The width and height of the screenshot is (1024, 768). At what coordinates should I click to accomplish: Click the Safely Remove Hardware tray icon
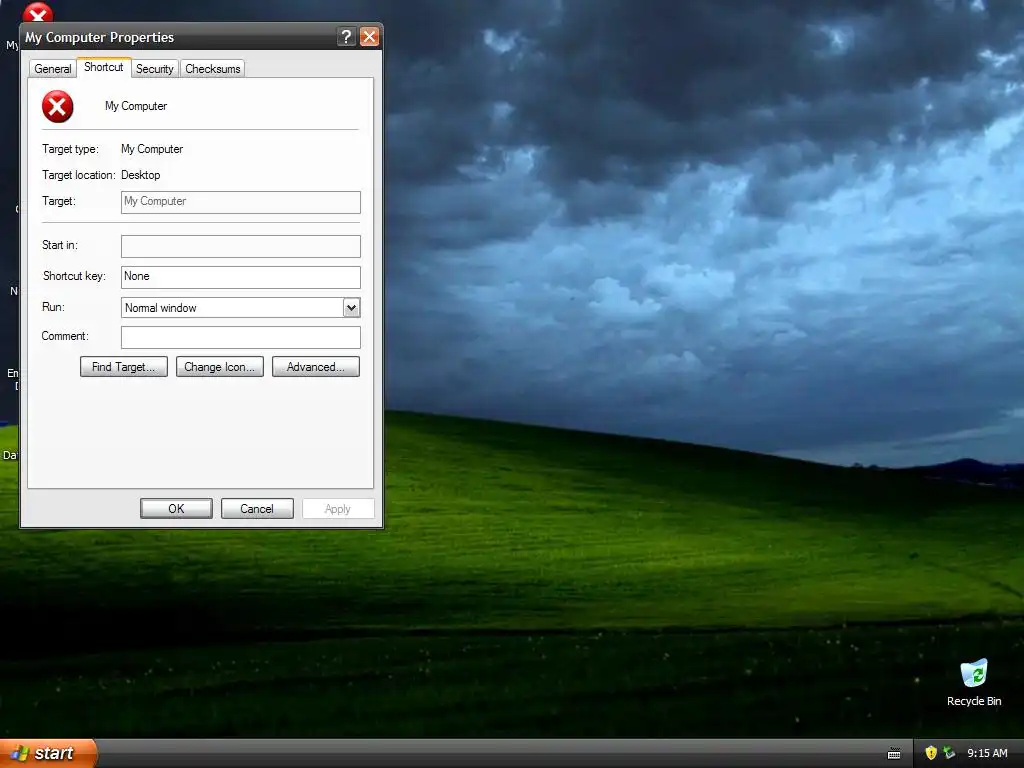[x=949, y=753]
